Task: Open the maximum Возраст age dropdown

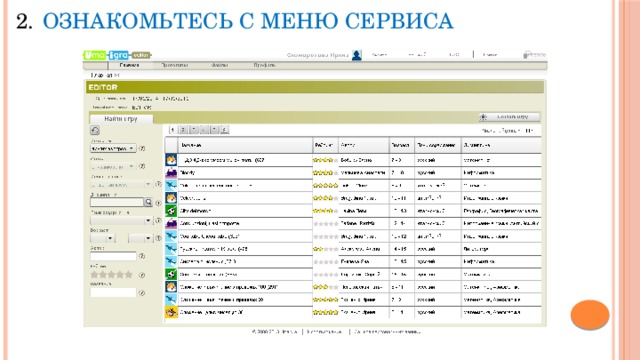Action: (x=140, y=238)
